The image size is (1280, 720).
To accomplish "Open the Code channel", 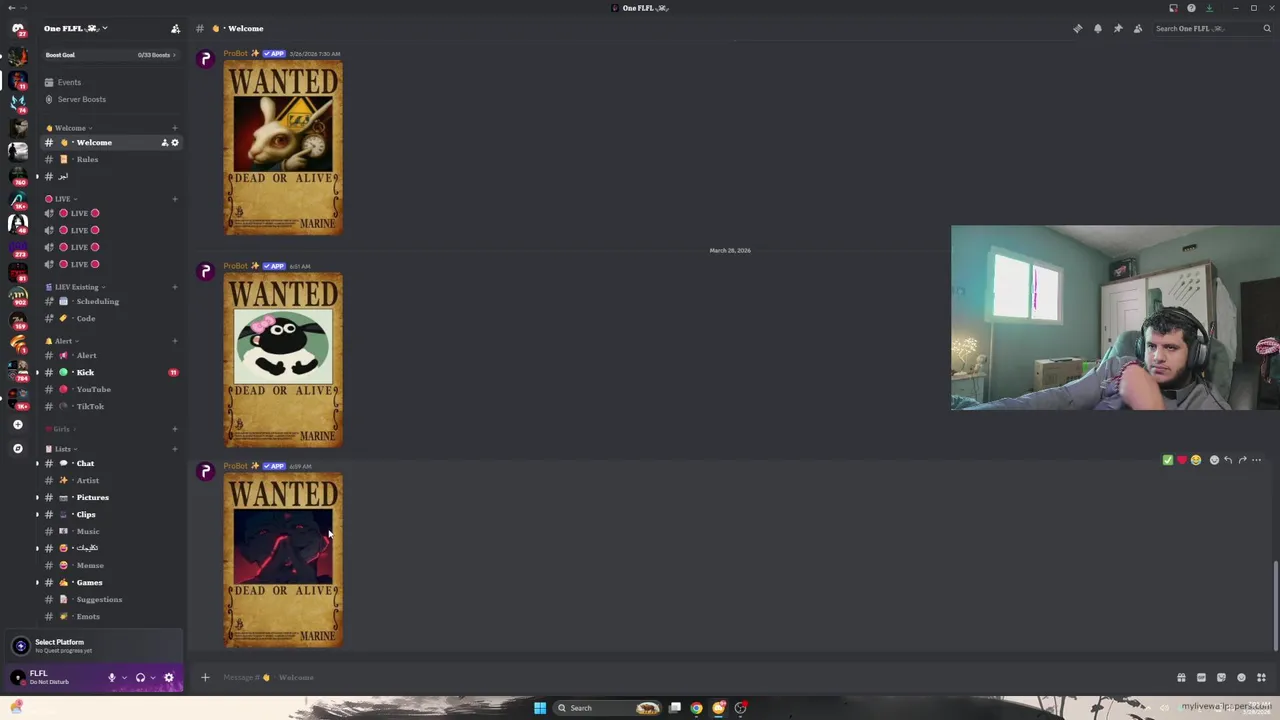I will (x=110, y=318).
